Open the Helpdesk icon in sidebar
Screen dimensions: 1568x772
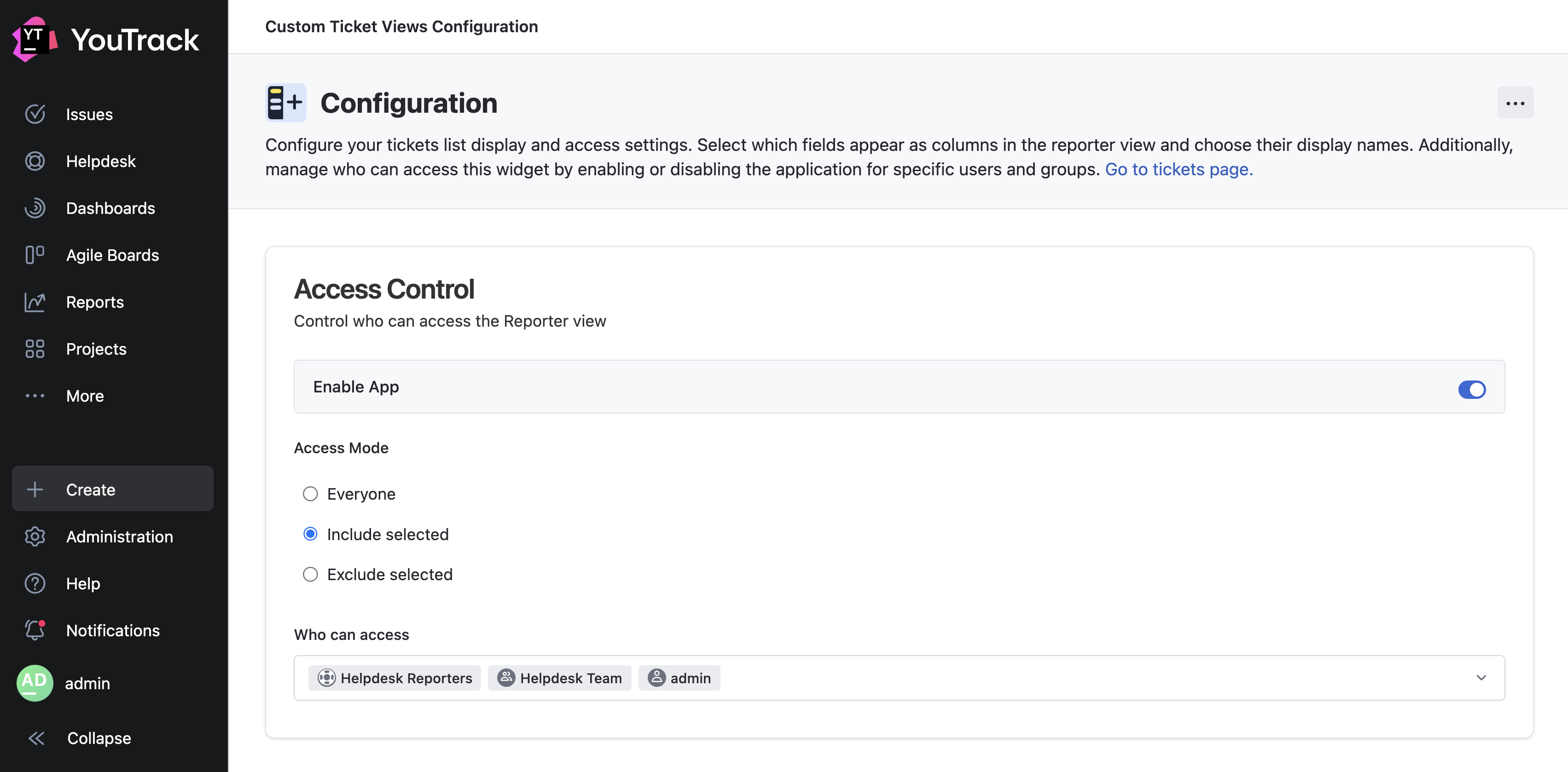point(35,161)
